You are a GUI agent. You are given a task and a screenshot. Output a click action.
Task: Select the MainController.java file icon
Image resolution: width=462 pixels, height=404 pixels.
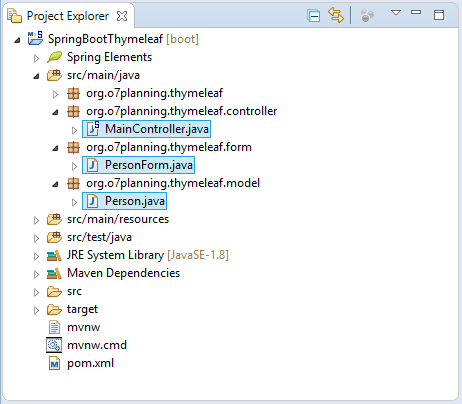tap(93, 129)
